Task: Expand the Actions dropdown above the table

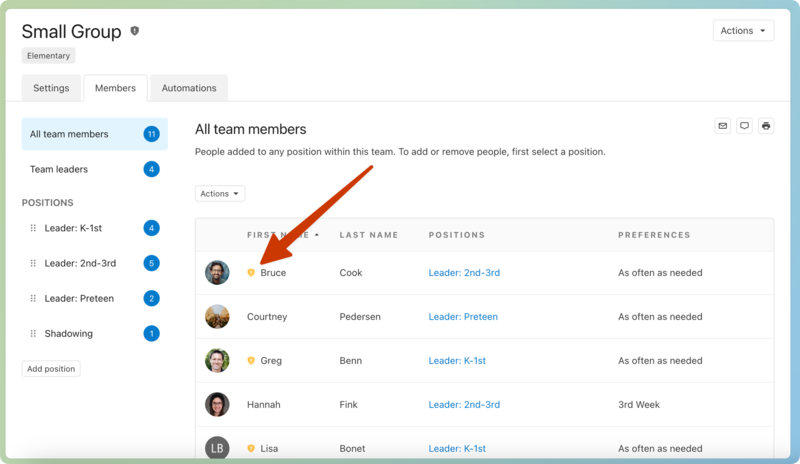Action: 219,194
